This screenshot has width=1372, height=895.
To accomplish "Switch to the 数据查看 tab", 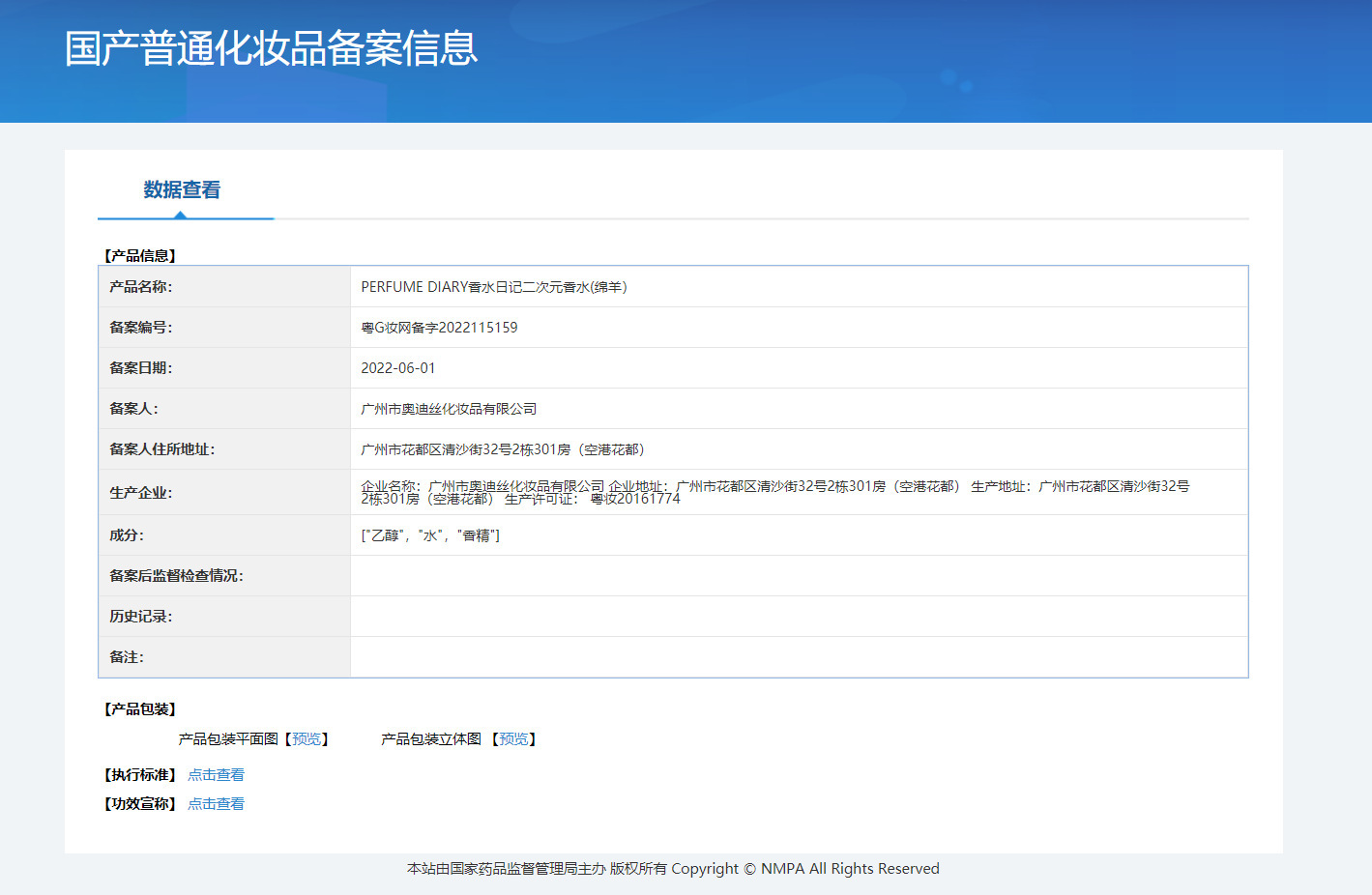I will click(x=180, y=189).
